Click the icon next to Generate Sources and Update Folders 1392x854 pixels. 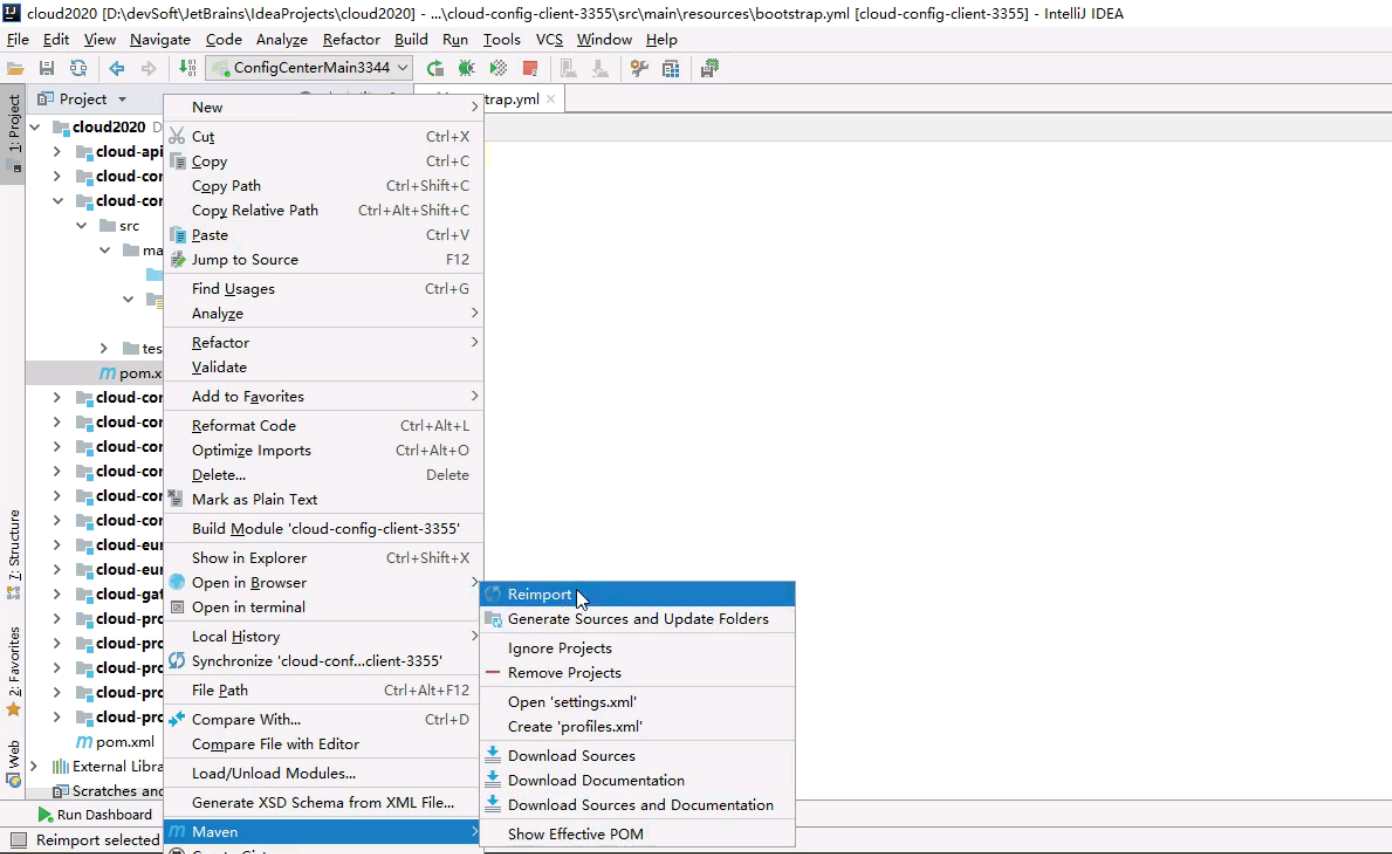493,619
